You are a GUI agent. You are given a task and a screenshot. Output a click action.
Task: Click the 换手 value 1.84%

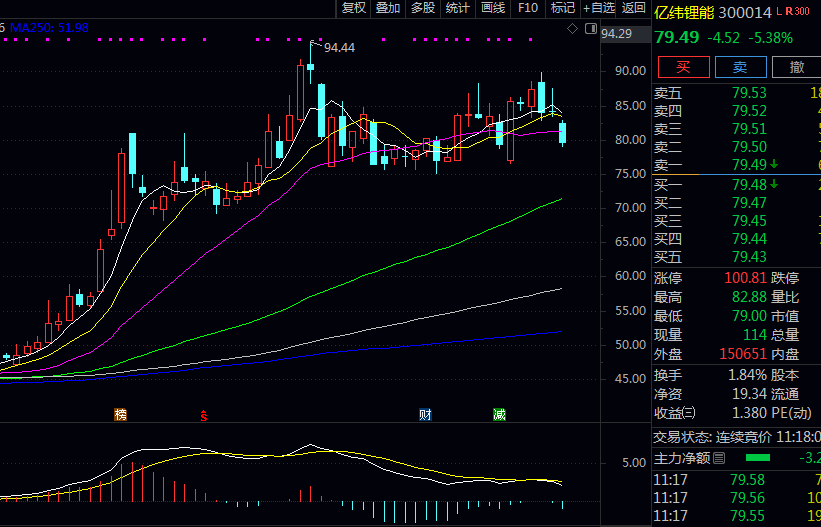[748, 375]
